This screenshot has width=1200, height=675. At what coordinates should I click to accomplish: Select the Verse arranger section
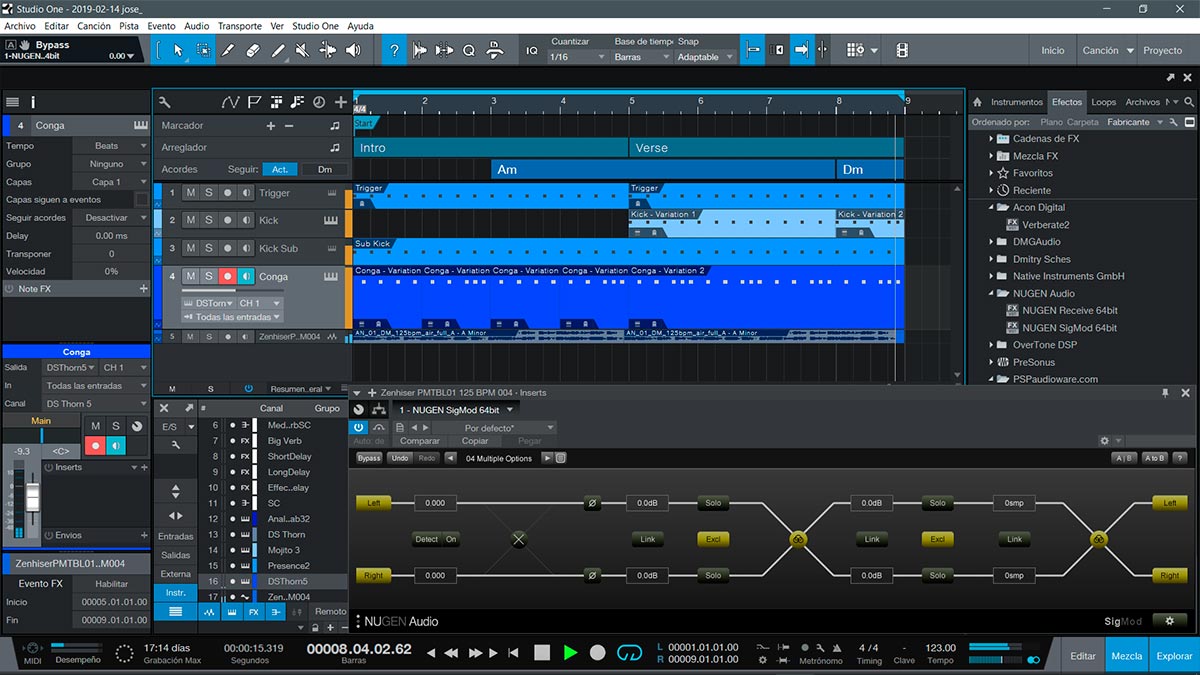(x=766, y=148)
